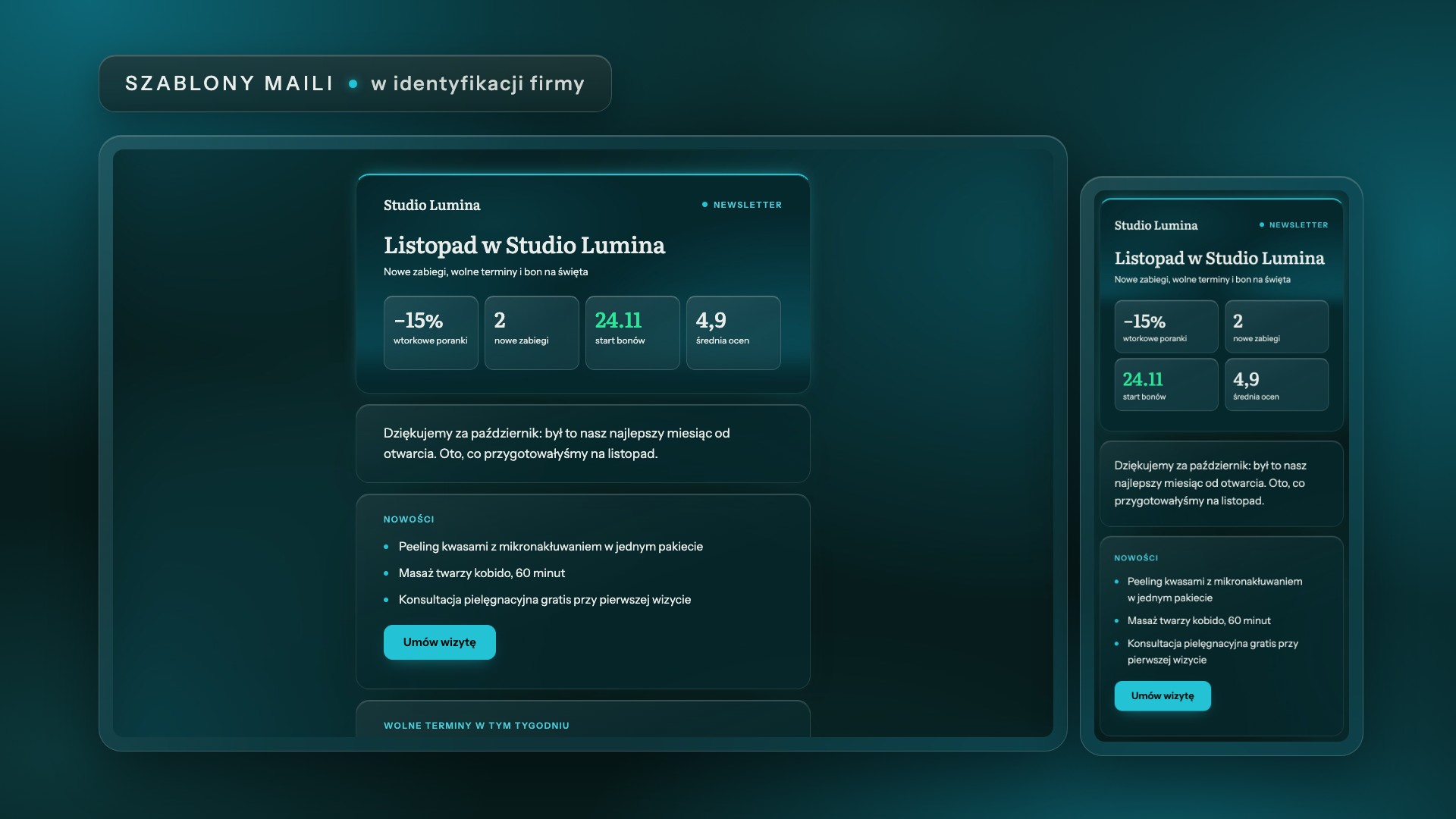The height and width of the screenshot is (819, 1456).
Task: Click '4,9 średnia ocen' card in desktop preview
Action: point(733,333)
